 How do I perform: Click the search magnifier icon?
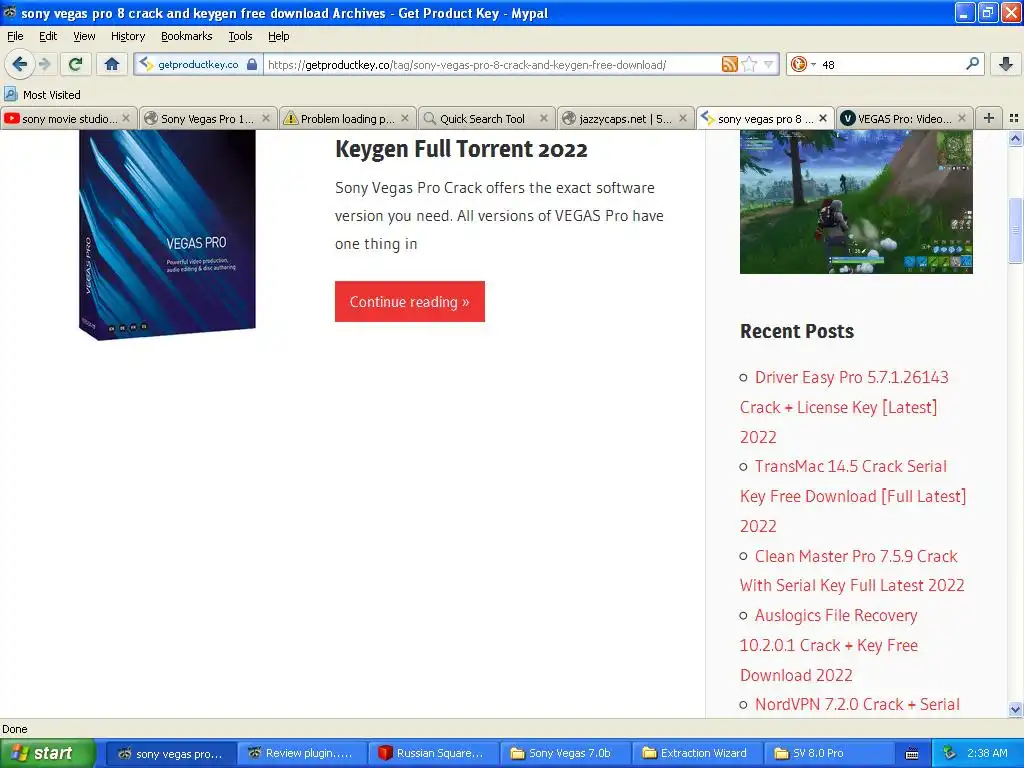(972, 64)
